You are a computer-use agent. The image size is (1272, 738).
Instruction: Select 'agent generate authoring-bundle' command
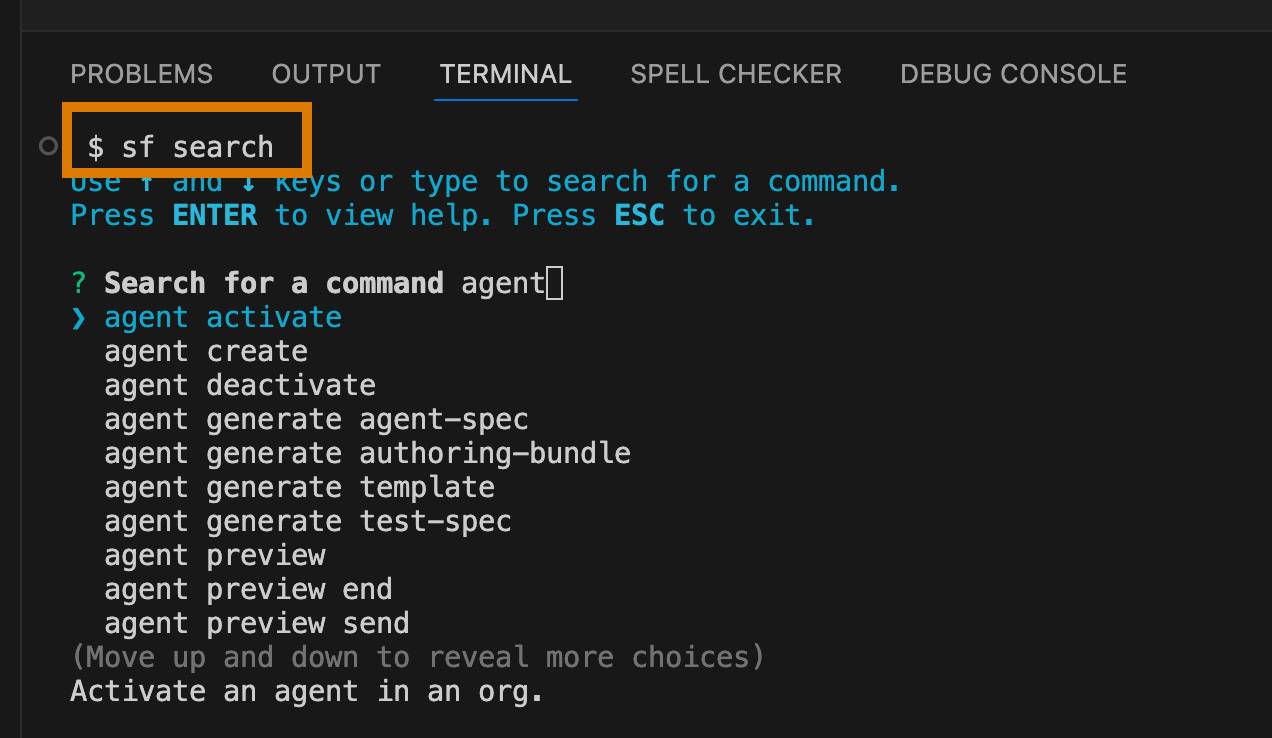pyautogui.click(x=367, y=454)
